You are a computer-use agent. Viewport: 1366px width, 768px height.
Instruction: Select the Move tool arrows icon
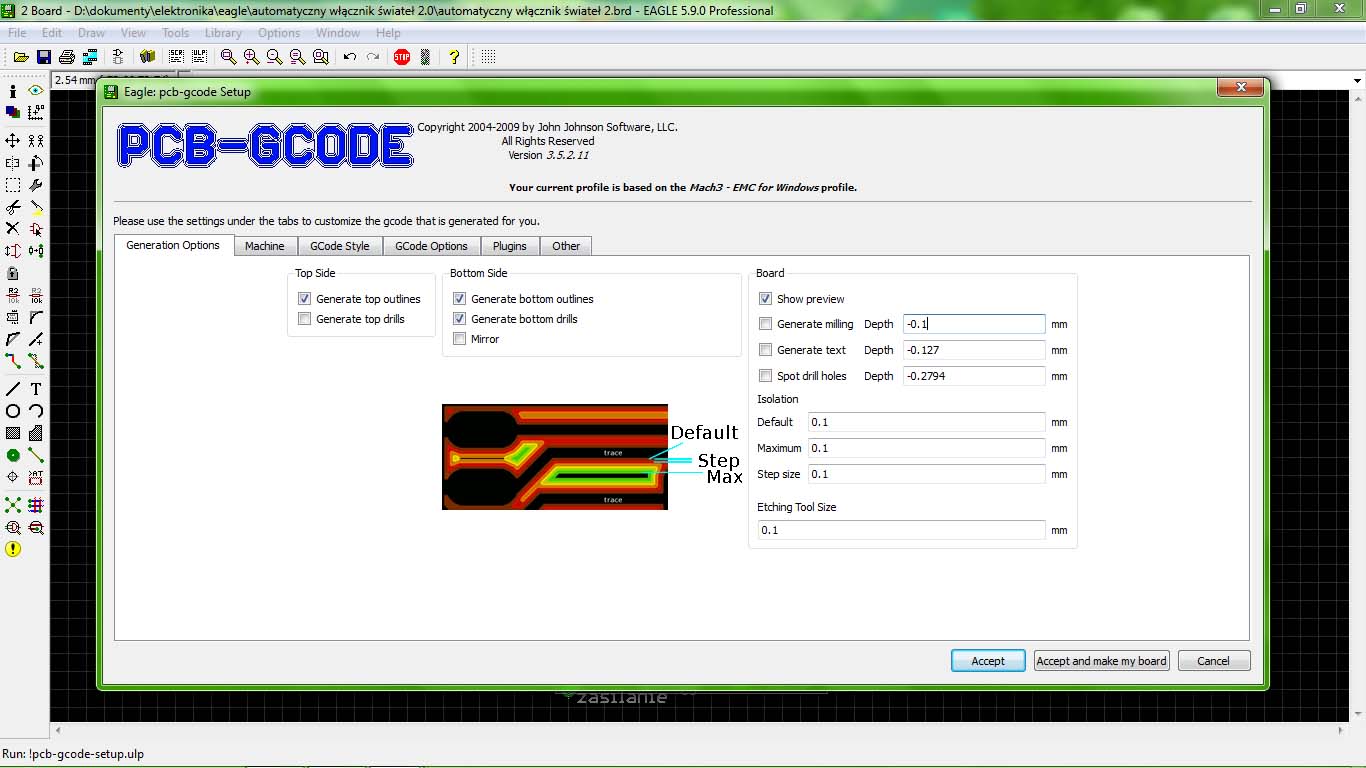coord(13,141)
